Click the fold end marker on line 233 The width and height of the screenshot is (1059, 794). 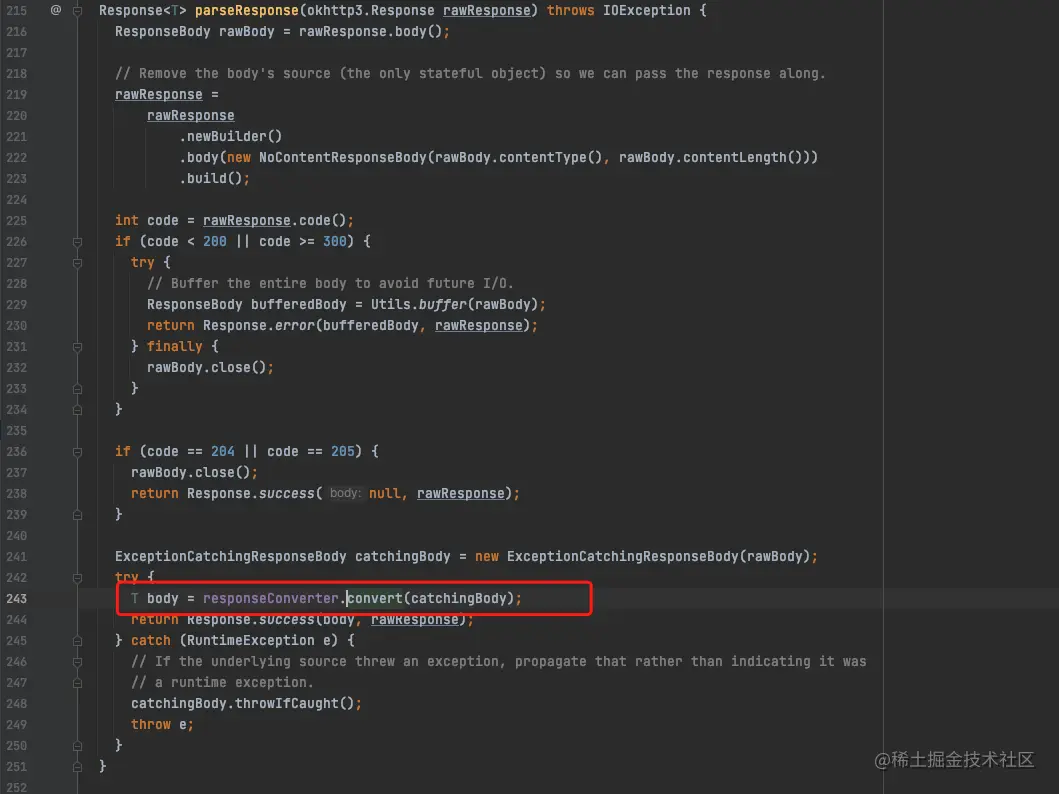tap(78, 389)
